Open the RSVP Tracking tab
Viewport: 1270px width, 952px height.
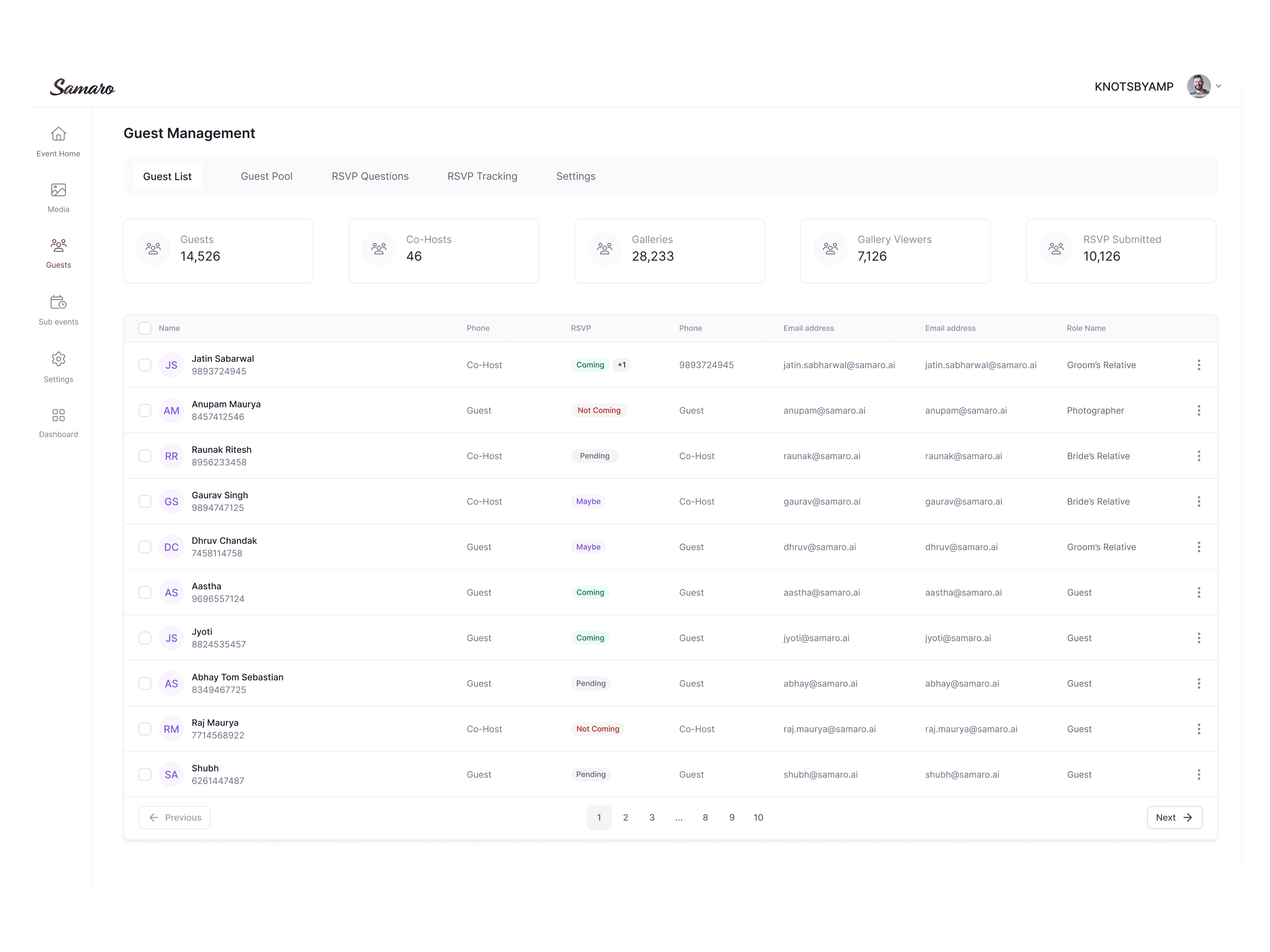[x=482, y=176]
